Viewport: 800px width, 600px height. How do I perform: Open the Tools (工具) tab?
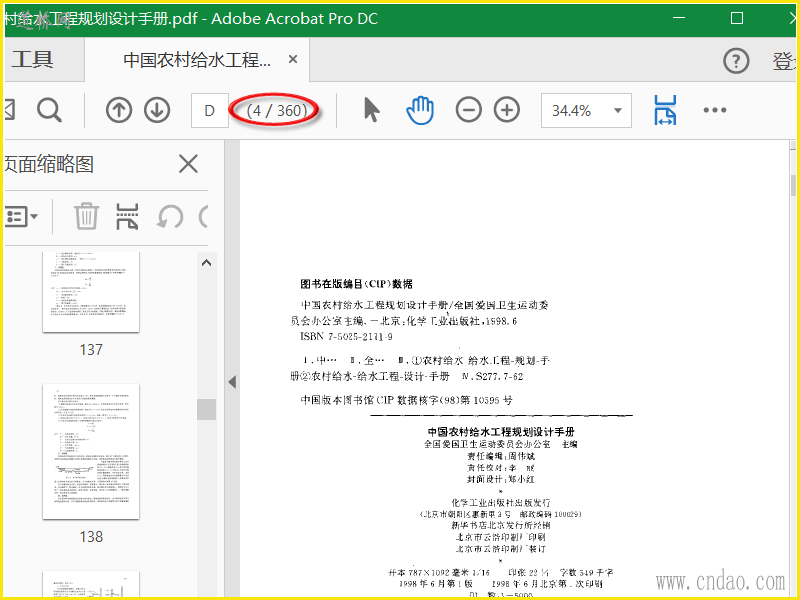click(x=32, y=60)
